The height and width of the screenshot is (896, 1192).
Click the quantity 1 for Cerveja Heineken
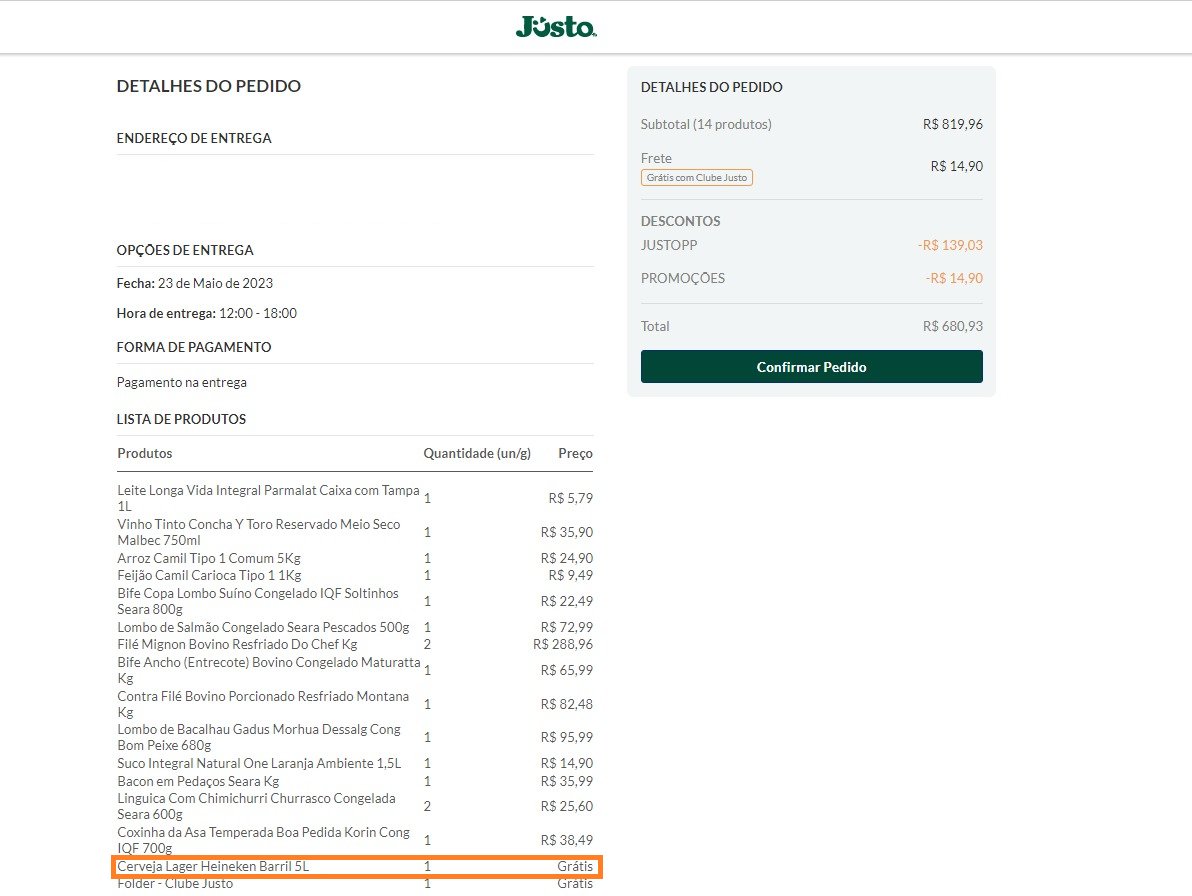click(427, 866)
